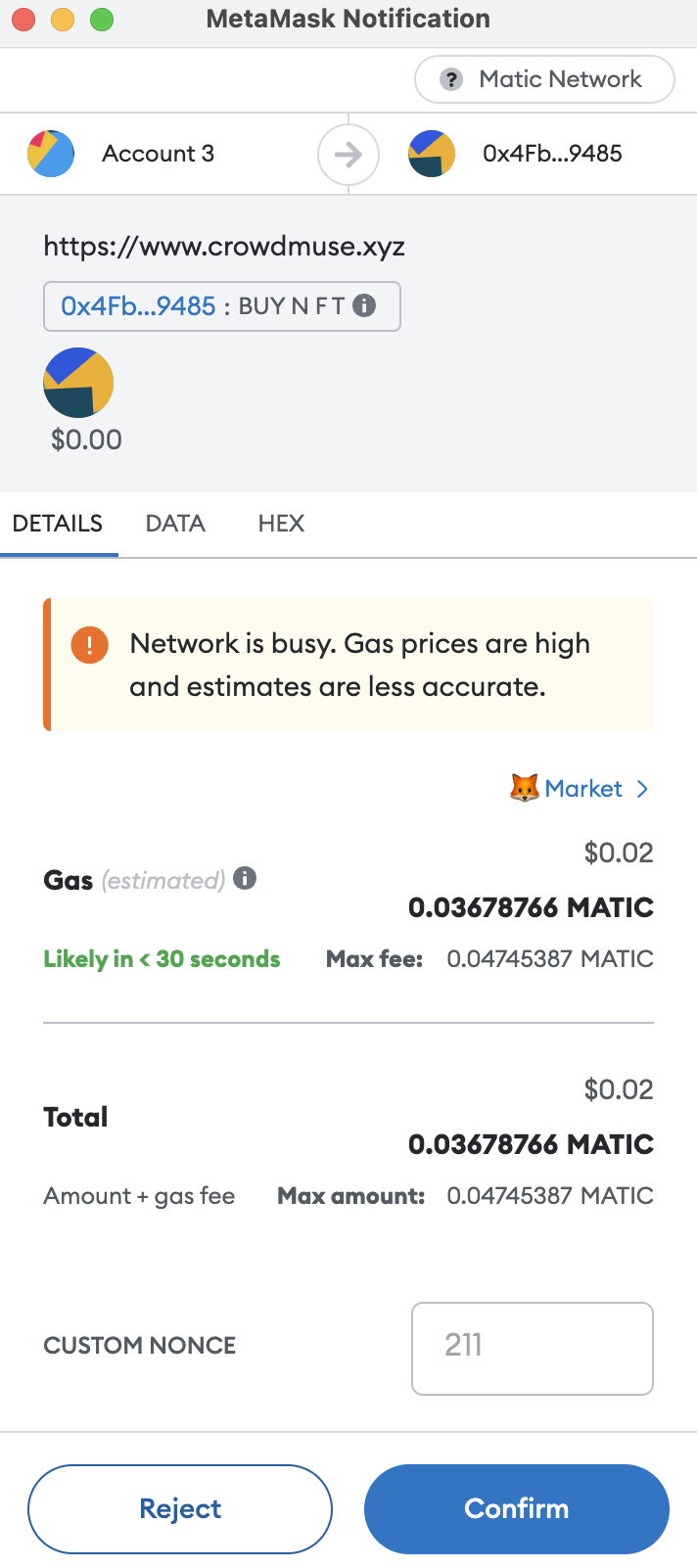
Task: Expand gas options via Market chevron
Action: tap(642, 789)
